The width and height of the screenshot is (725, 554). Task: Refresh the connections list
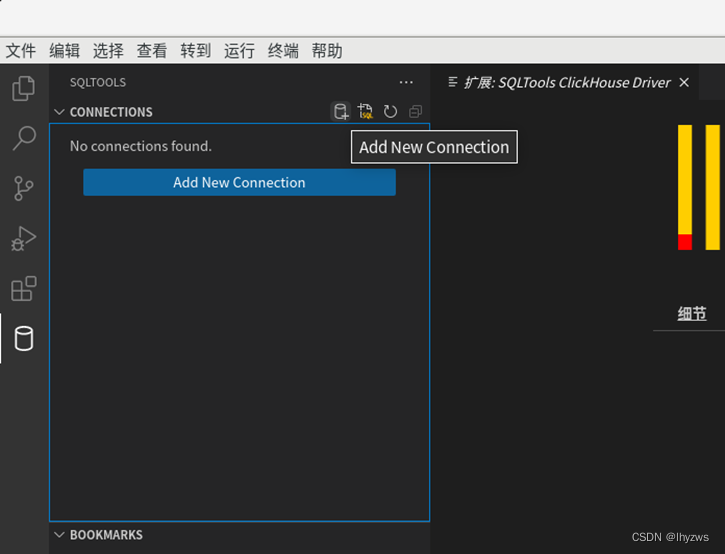point(390,111)
